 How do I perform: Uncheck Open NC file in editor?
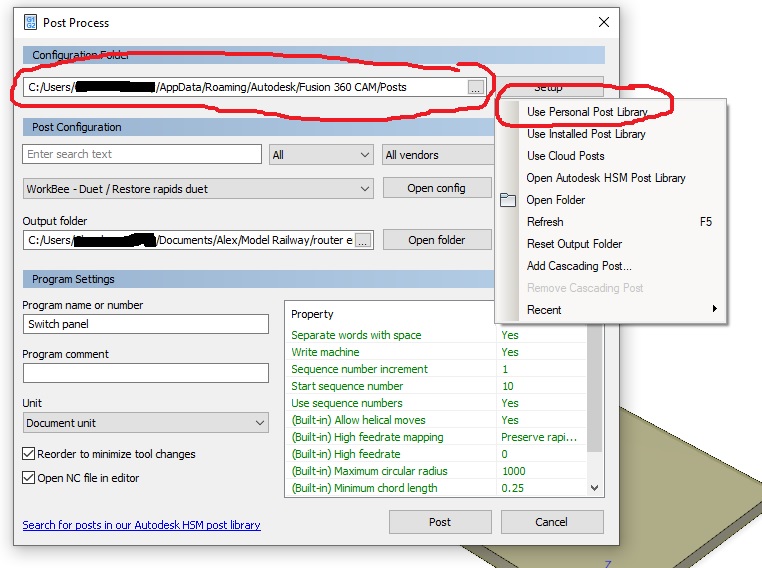(x=29, y=478)
